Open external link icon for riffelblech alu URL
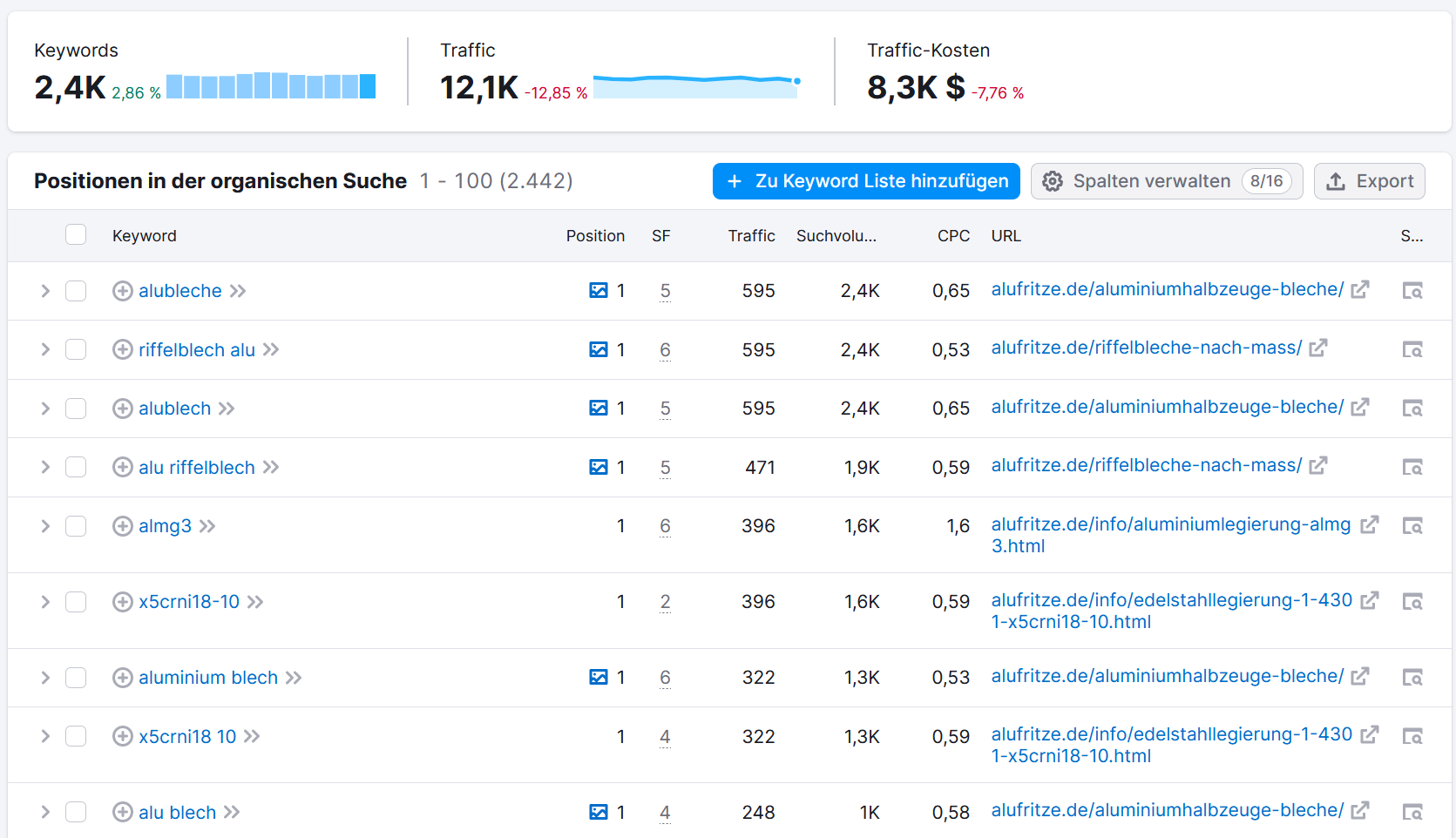Screen dimensions: 1456x838 point(1318,348)
